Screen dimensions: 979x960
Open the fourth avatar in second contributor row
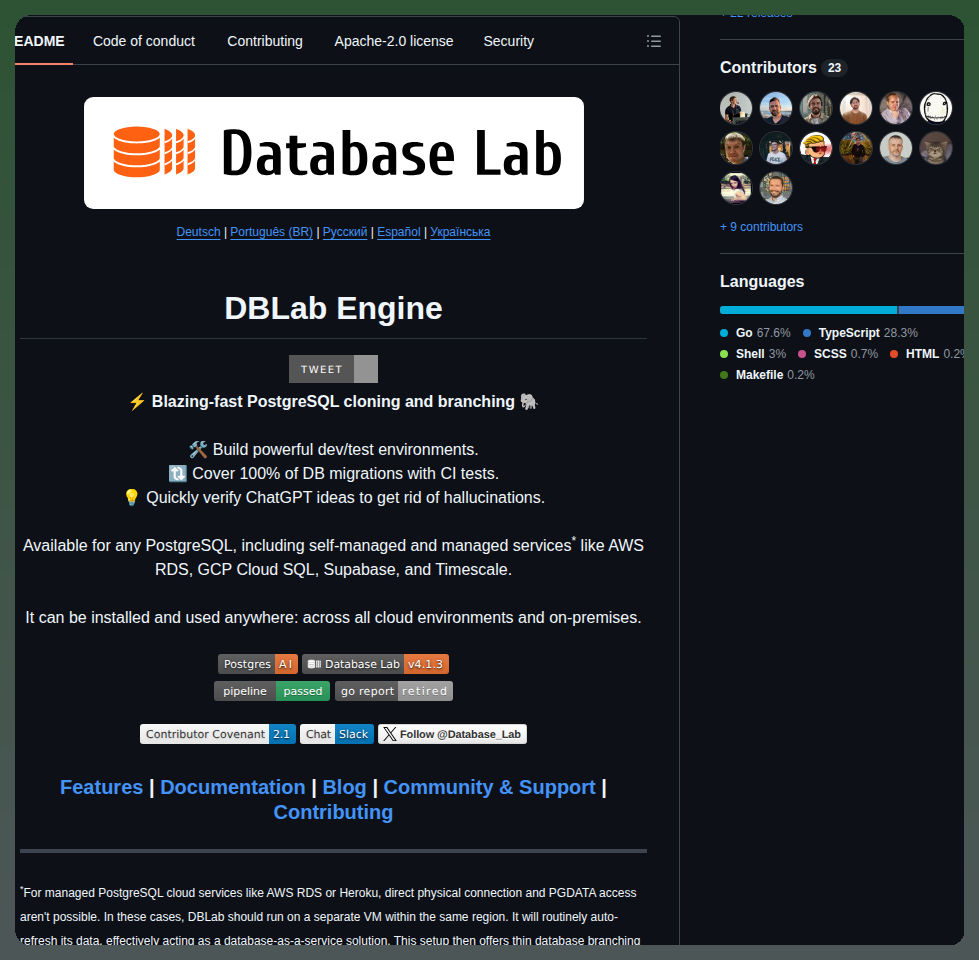pyautogui.click(x=856, y=148)
